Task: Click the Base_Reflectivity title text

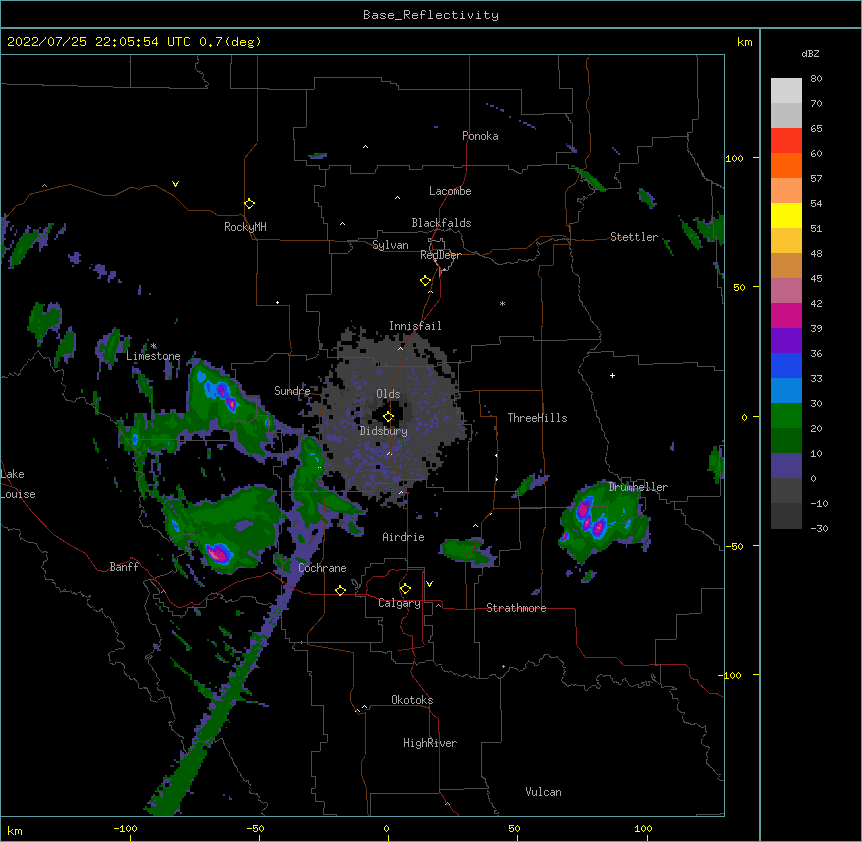Action: pos(431,15)
